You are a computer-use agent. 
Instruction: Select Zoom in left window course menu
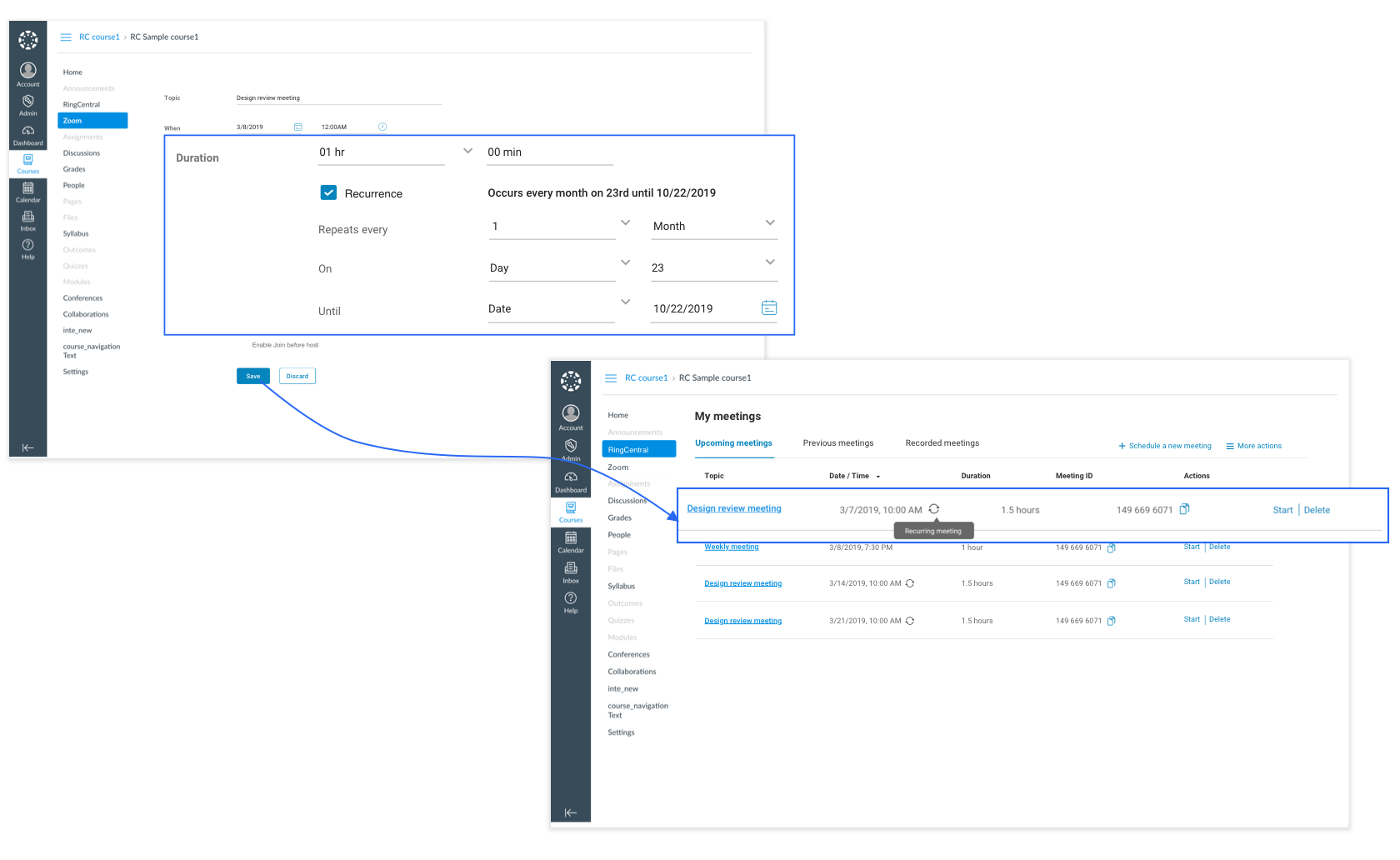pos(92,121)
